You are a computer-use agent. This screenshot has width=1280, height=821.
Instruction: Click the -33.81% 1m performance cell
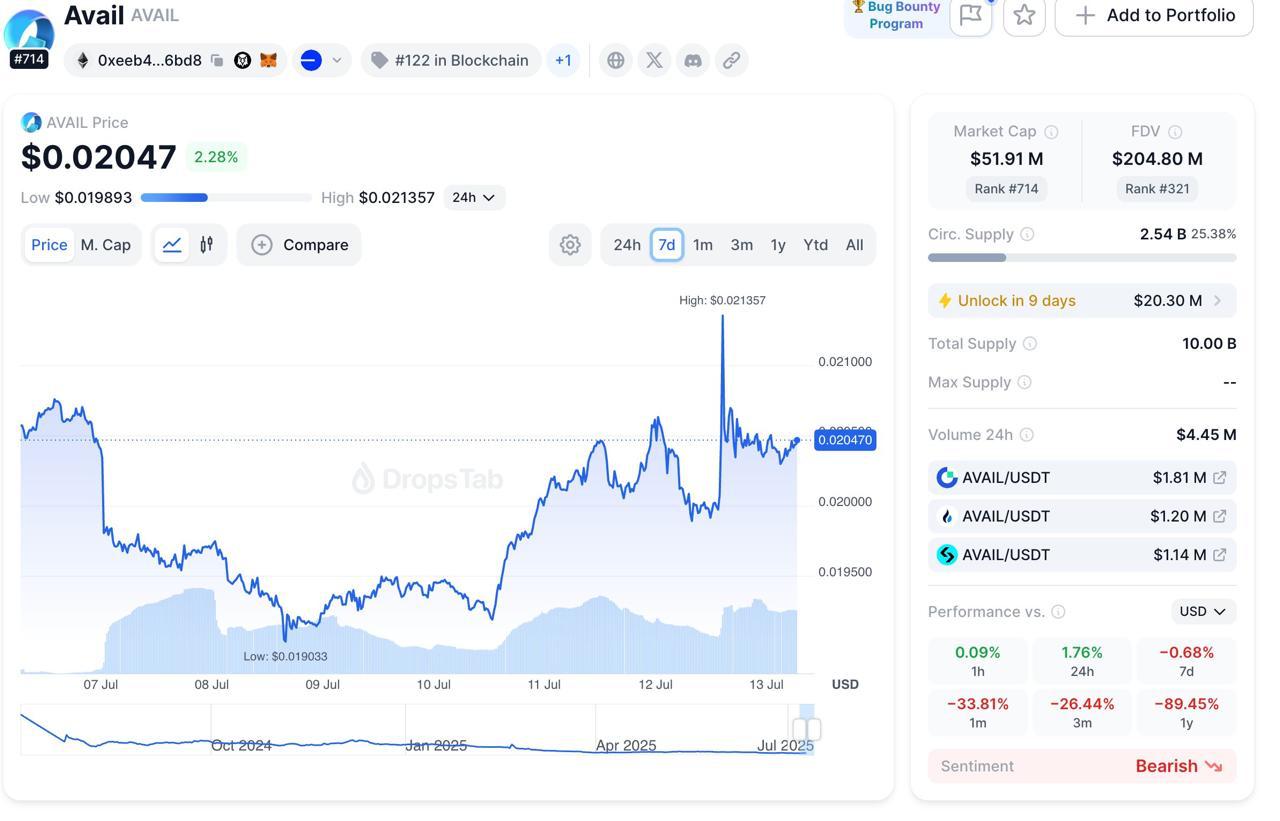(x=978, y=713)
